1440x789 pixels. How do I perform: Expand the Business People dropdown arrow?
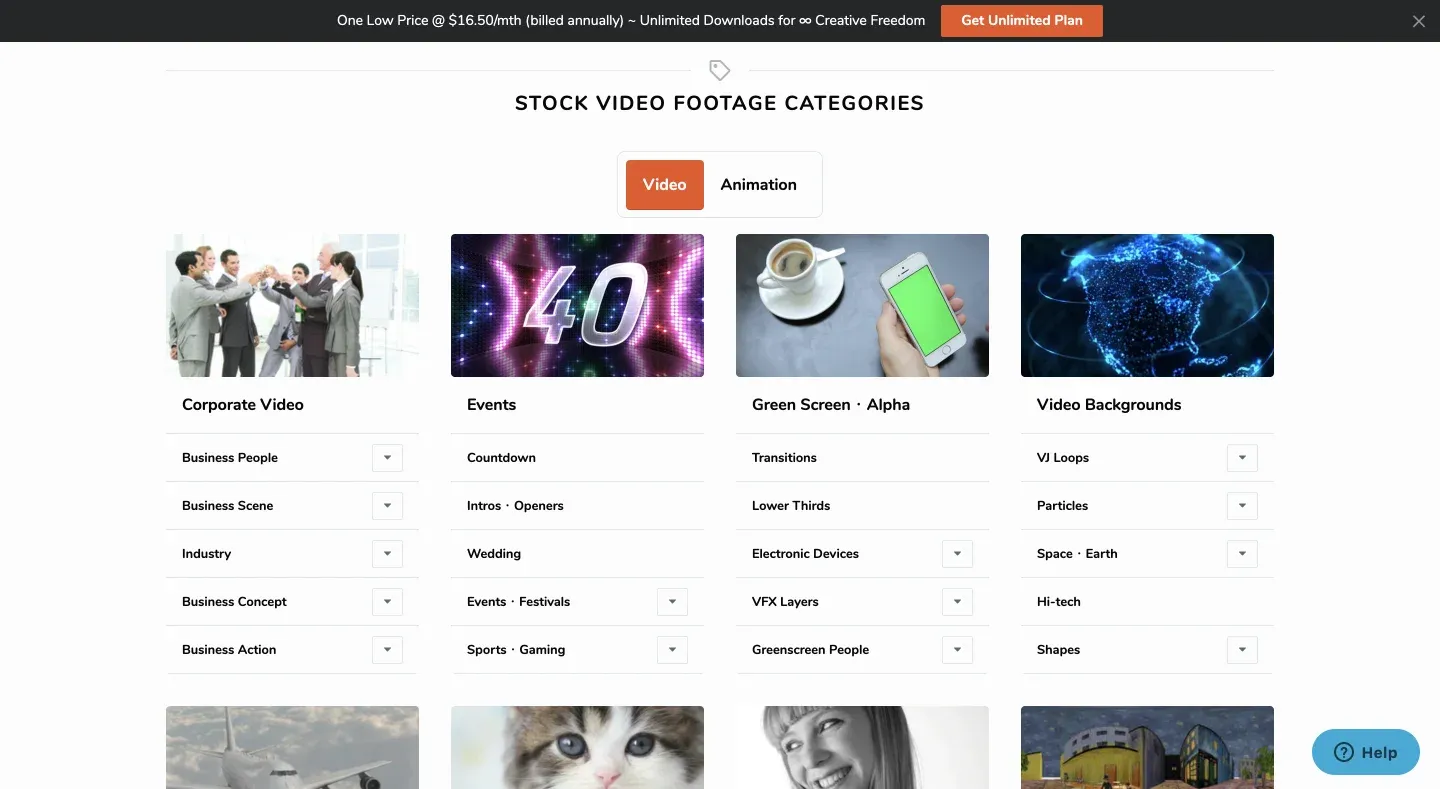(387, 458)
